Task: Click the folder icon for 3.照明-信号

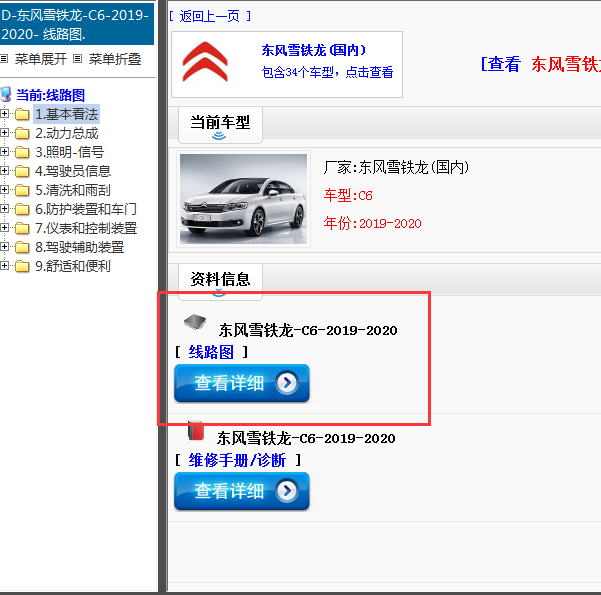Action: (x=22, y=152)
